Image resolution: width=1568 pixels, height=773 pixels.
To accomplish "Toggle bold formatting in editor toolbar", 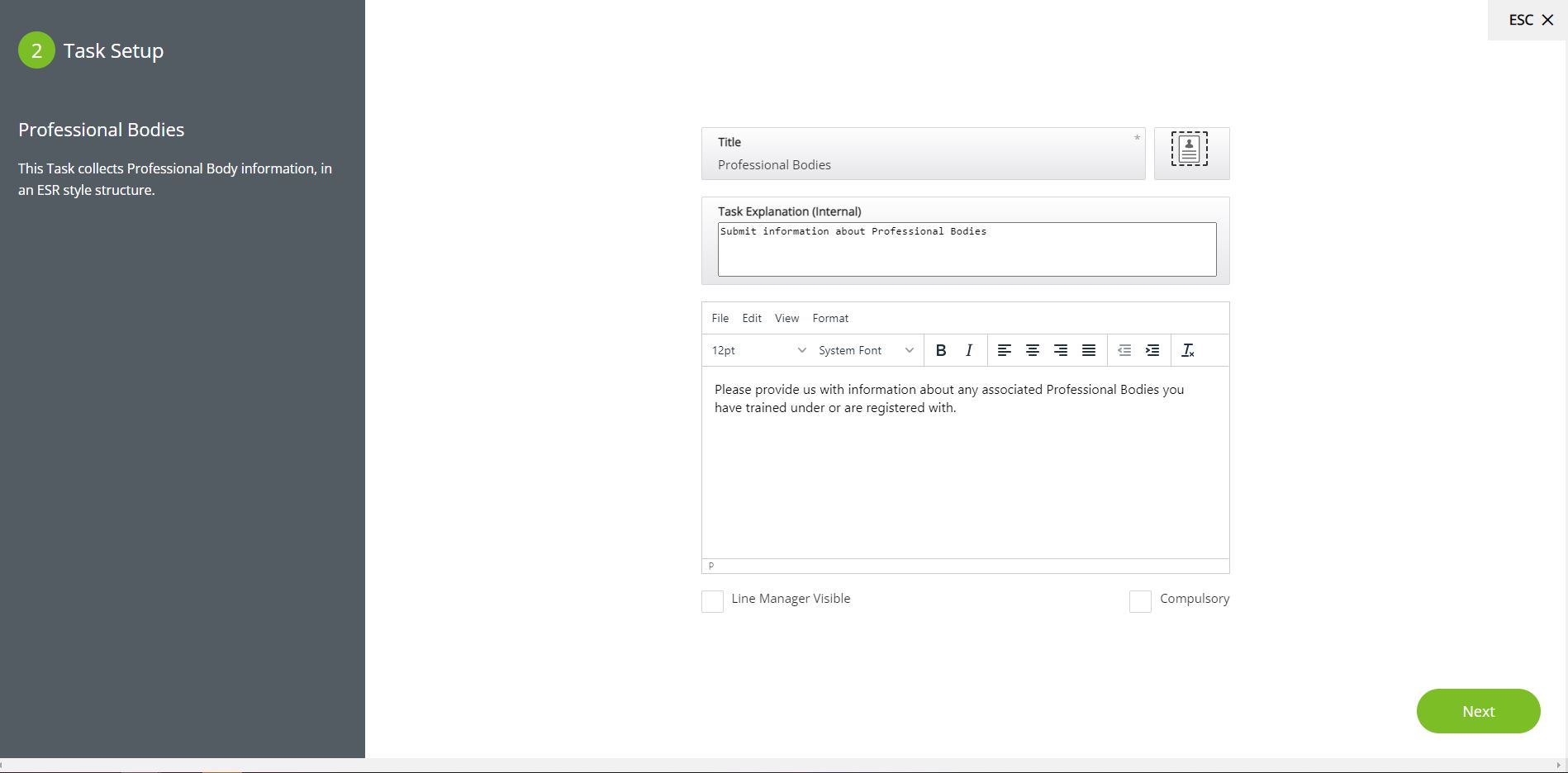I will 940,350.
